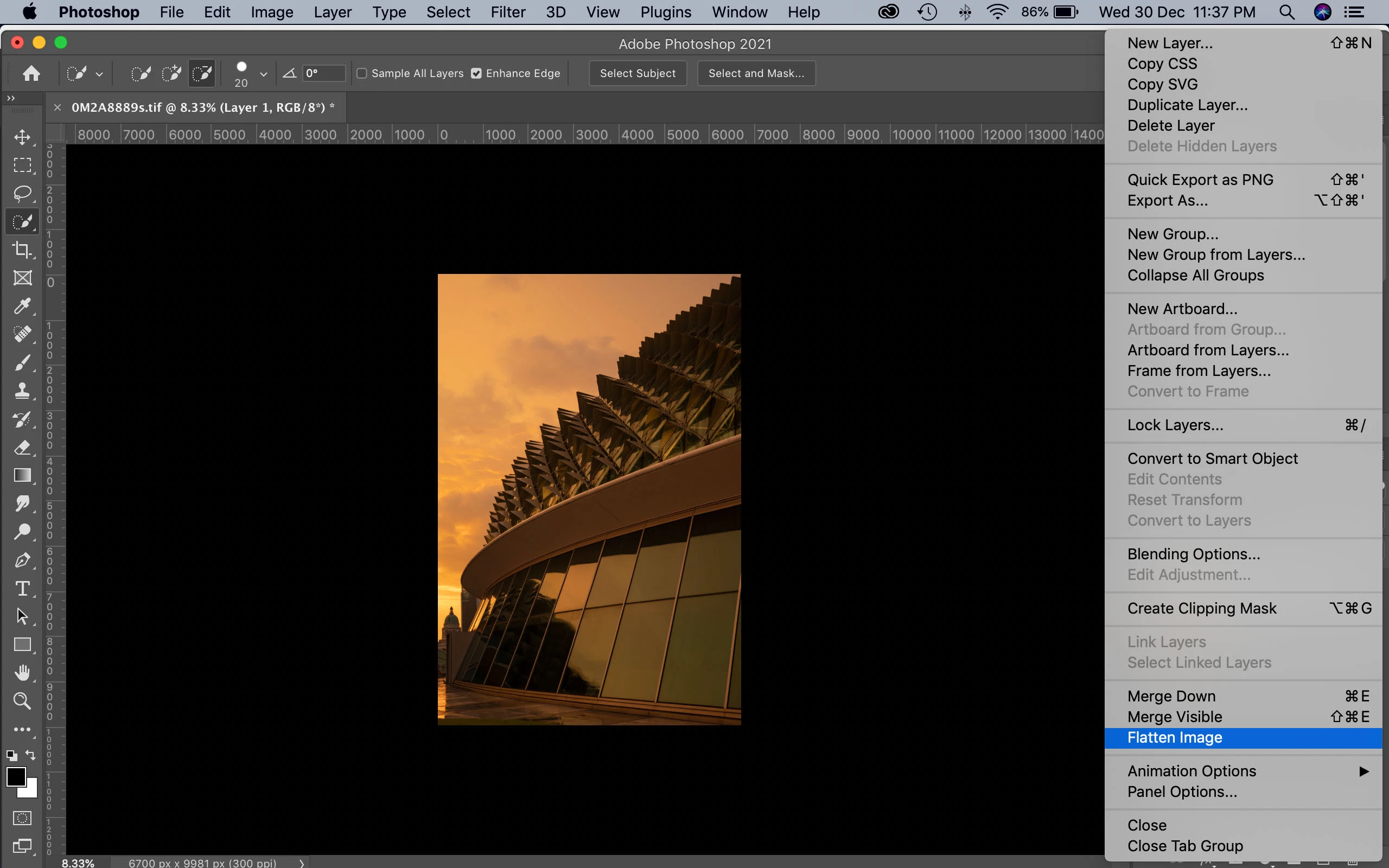Select the Clone Stamp tool
This screenshot has width=1389, height=868.
(22, 391)
